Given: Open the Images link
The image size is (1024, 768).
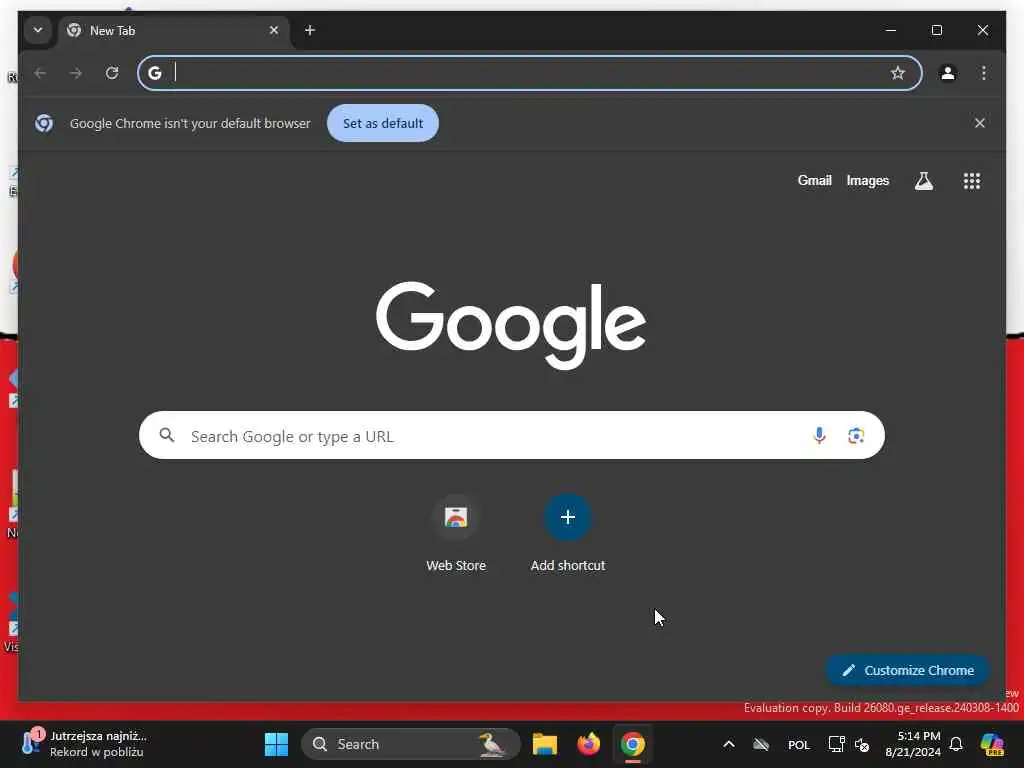Looking at the screenshot, I should click(x=867, y=180).
